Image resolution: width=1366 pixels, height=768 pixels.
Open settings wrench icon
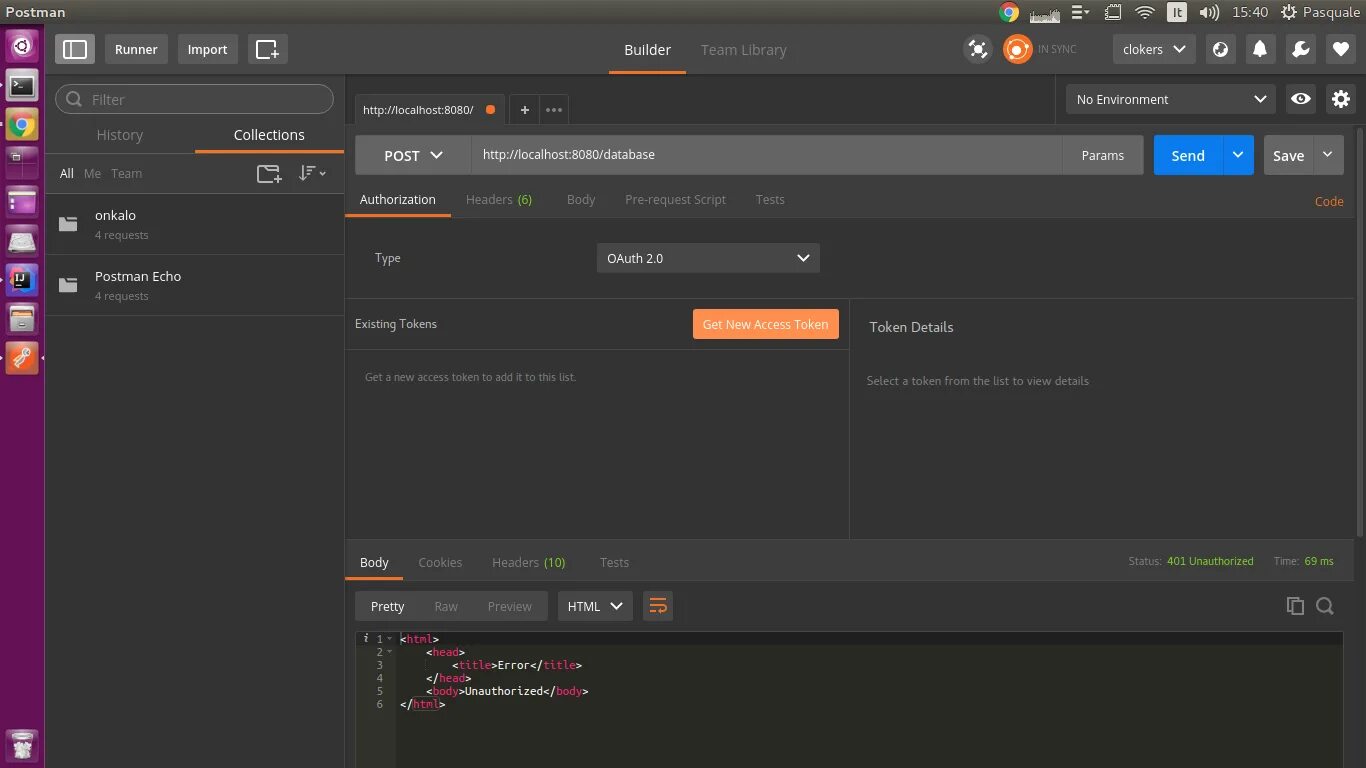pyautogui.click(x=1300, y=49)
